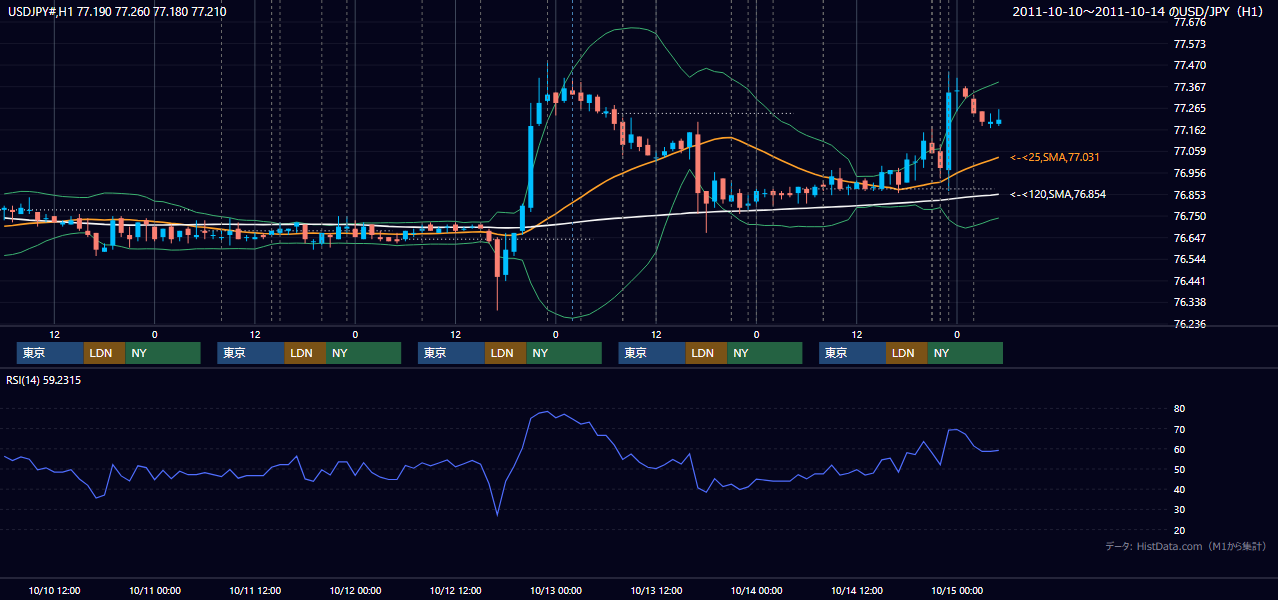Click the 10/13 00:00 time axis label
The width and height of the screenshot is (1278, 600).
(556, 590)
